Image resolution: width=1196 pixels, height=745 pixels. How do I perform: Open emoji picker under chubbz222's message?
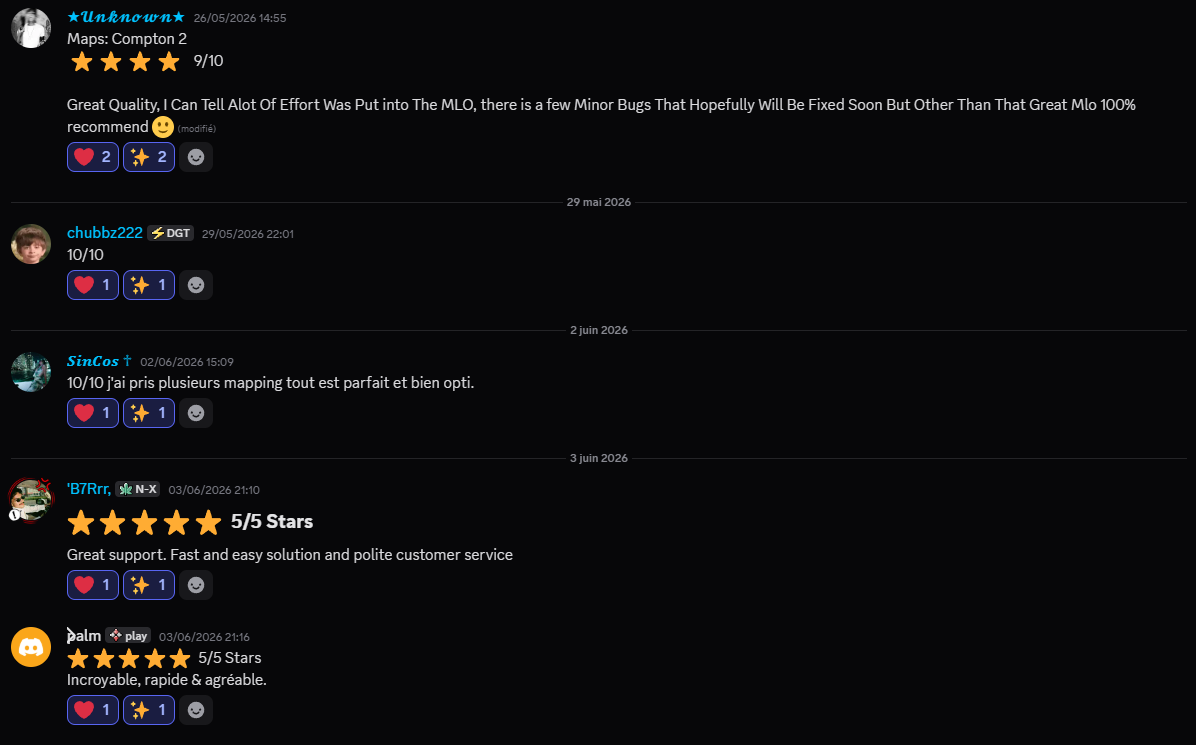coord(196,285)
